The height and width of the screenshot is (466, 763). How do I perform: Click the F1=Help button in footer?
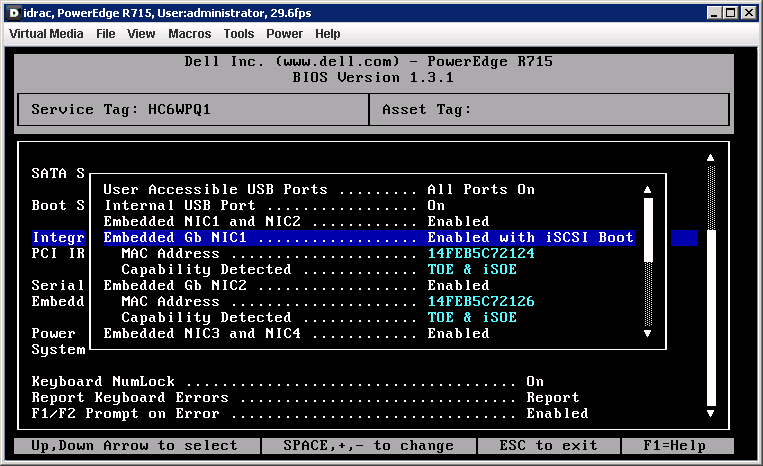pyautogui.click(x=676, y=446)
